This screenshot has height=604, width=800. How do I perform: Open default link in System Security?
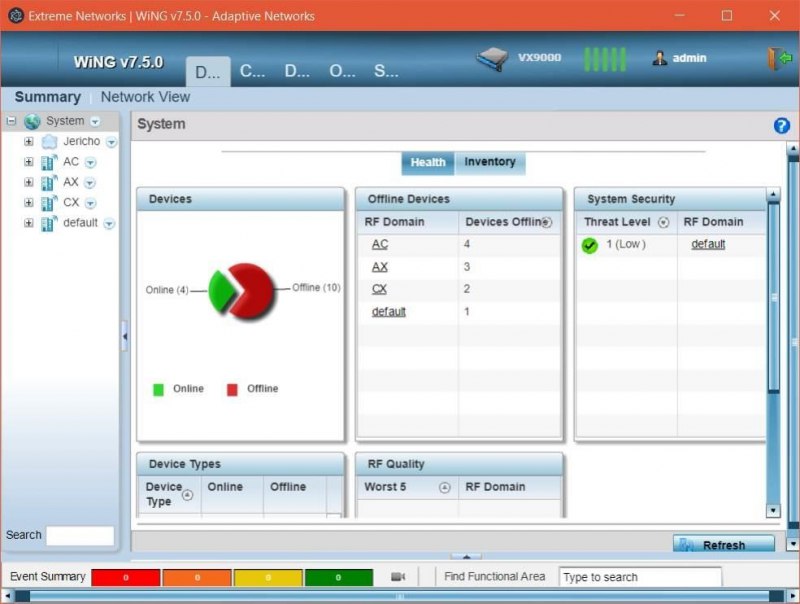click(708, 244)
